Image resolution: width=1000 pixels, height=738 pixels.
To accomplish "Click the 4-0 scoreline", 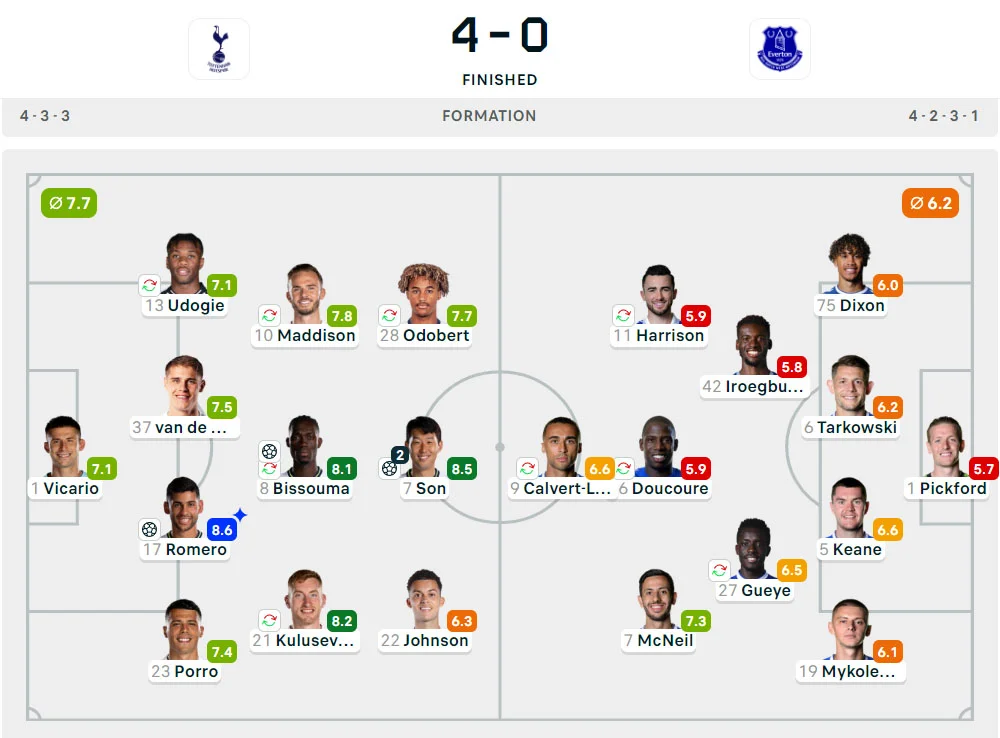I will tap(499, 35).
